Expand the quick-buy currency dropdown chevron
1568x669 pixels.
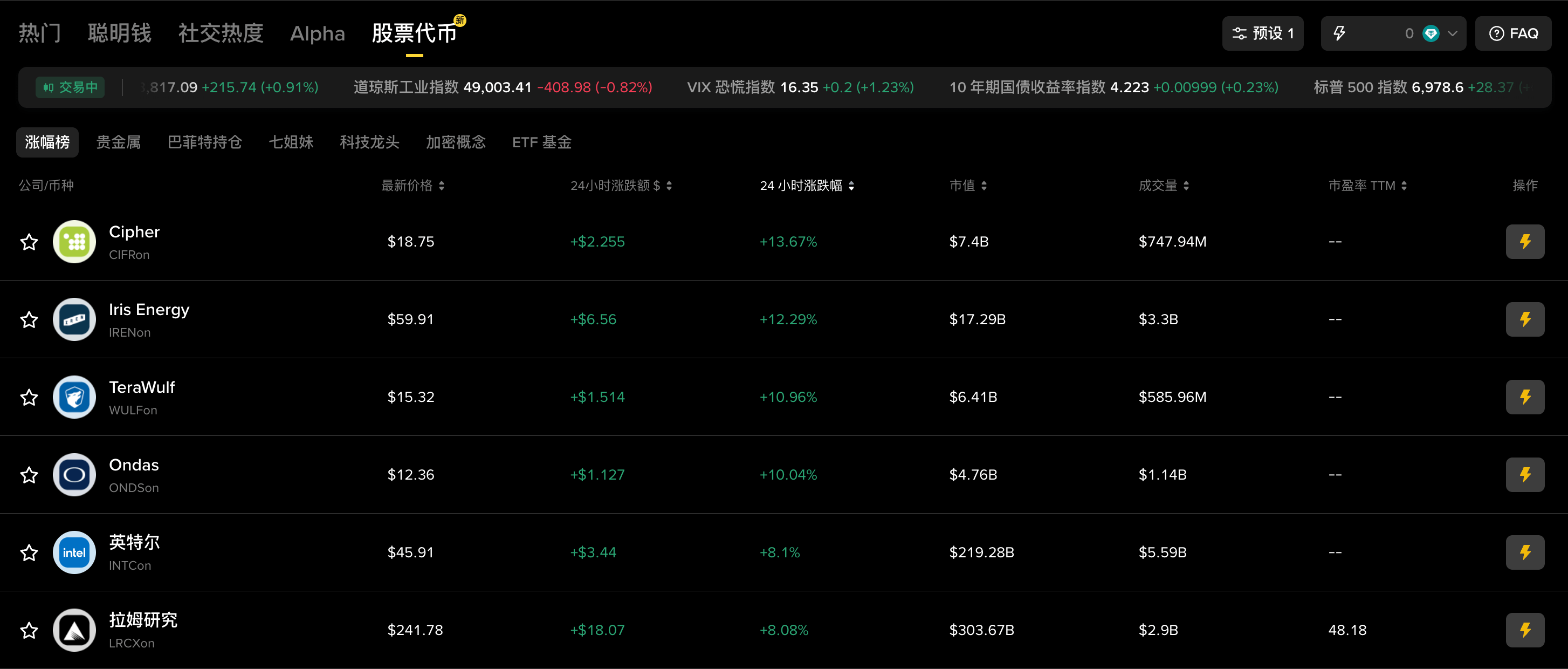tap(1453, 33)
